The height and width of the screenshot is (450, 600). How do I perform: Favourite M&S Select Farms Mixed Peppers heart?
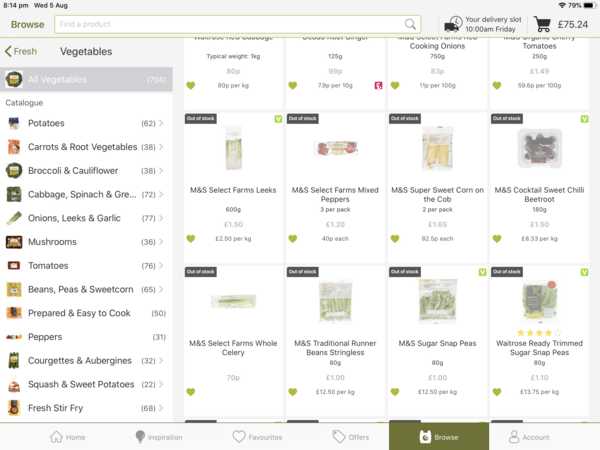pos(293,239)
